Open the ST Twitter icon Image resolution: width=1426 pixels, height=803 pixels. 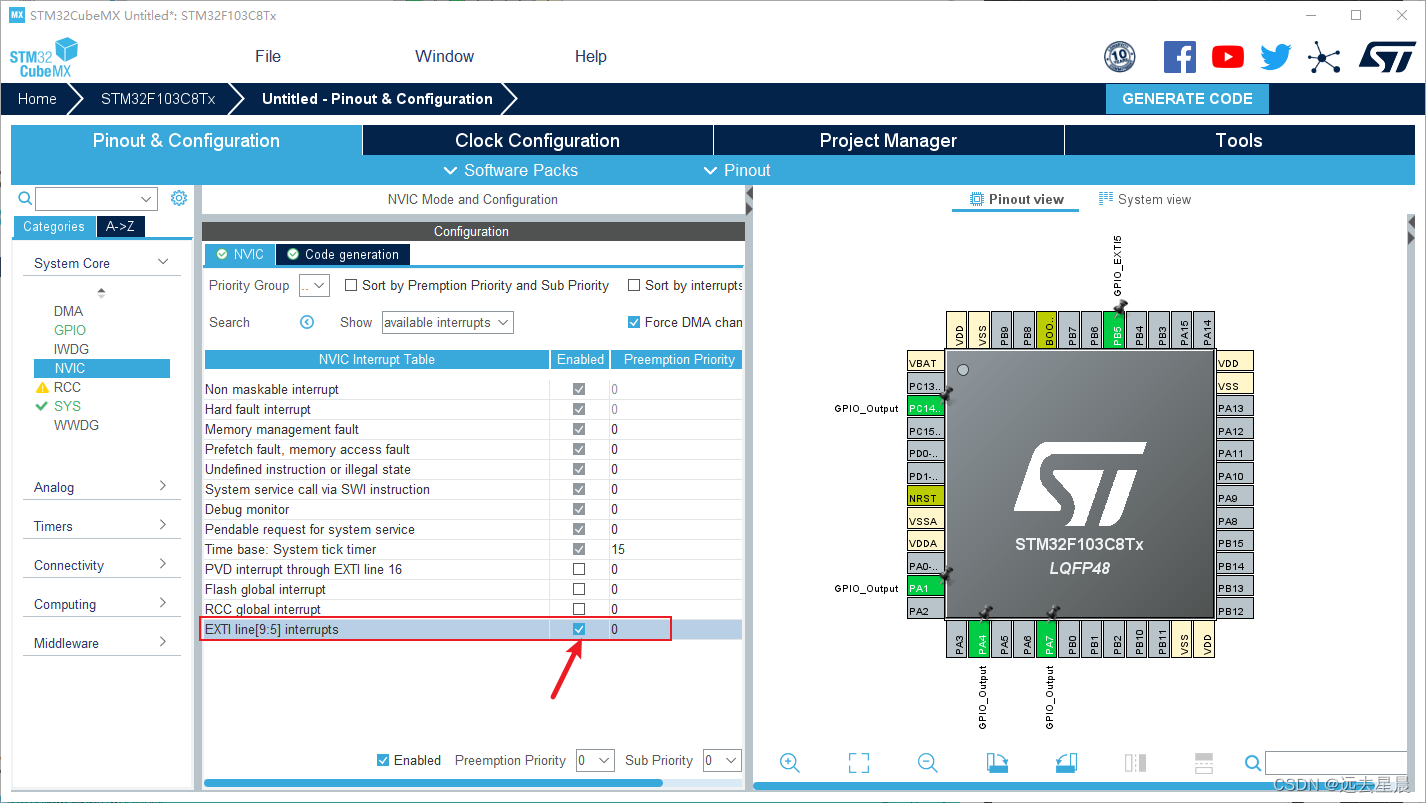click(1276, 57)
